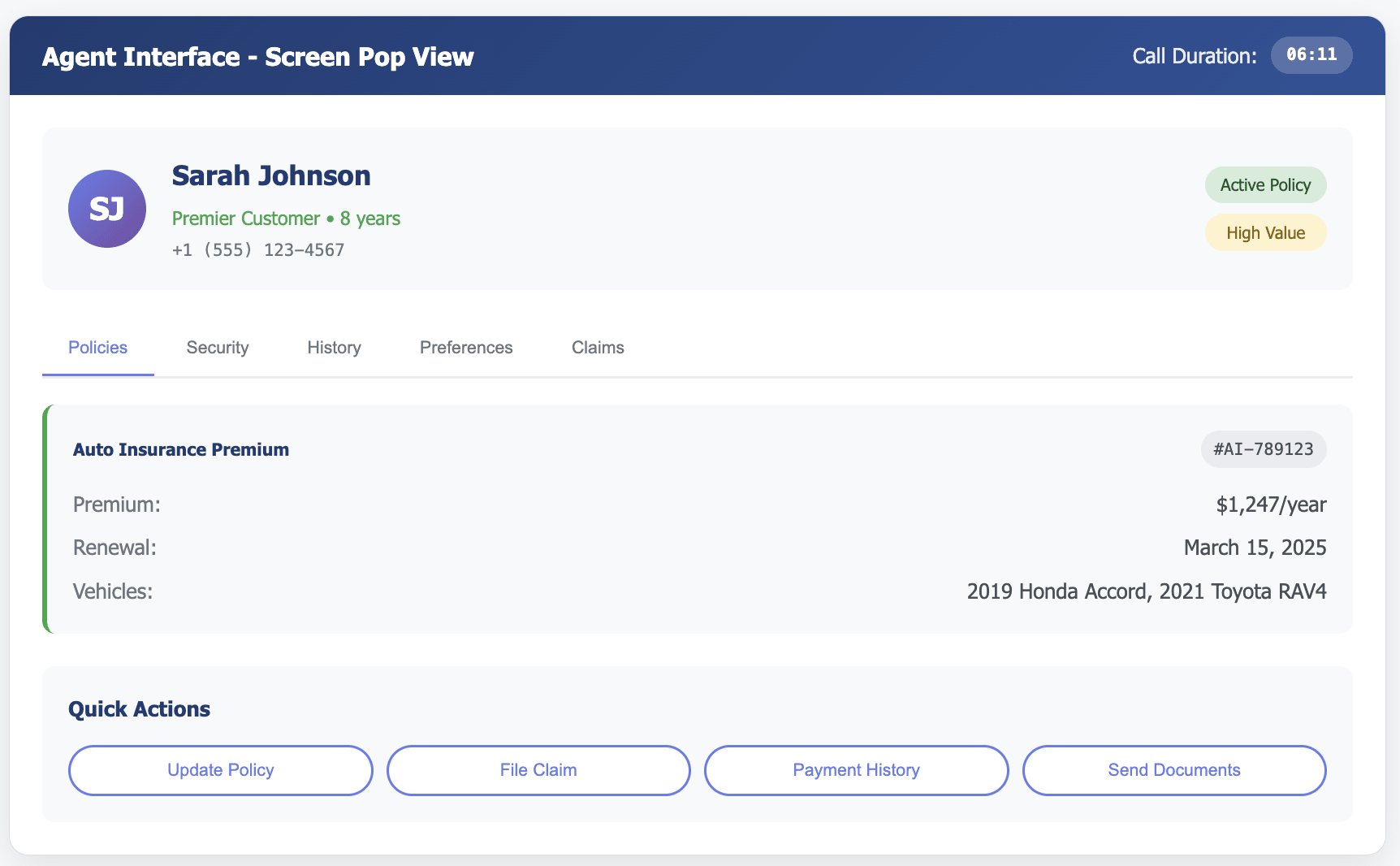Switch to the Policies tab
Viewport: 1400px width, 866px height.
(98, 348)
